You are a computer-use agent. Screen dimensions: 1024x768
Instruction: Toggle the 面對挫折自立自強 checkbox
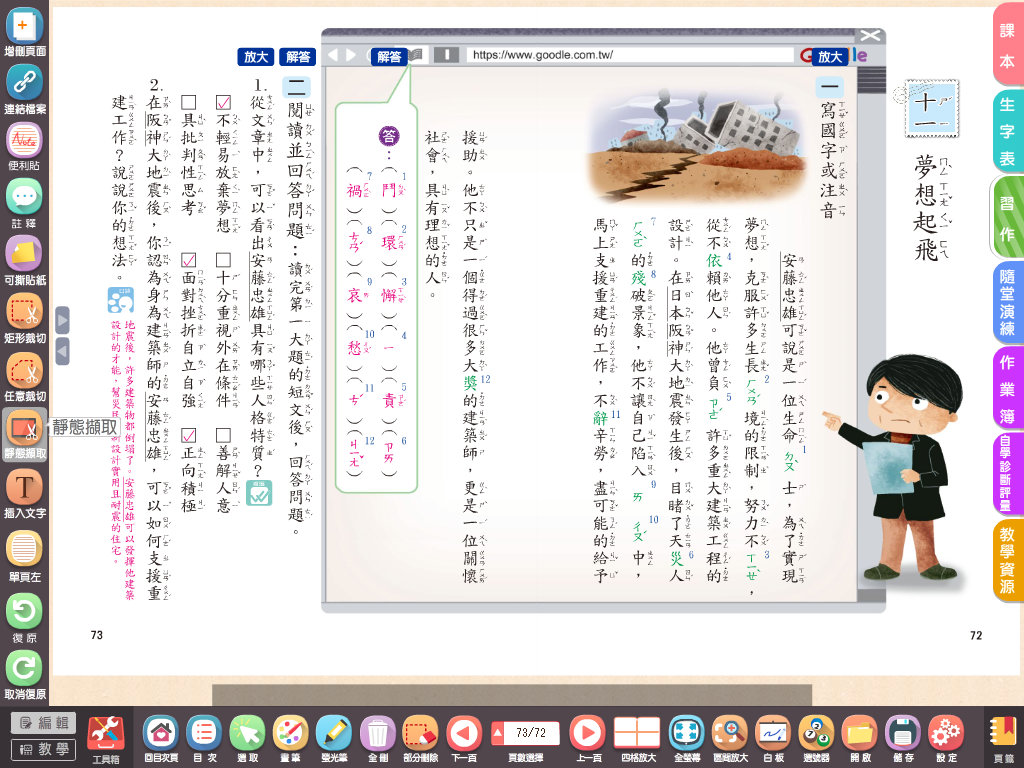point(189,261)
